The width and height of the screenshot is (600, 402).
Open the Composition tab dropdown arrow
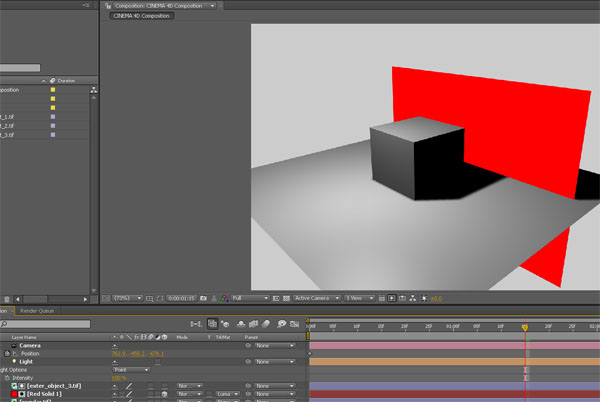(212, 6)
